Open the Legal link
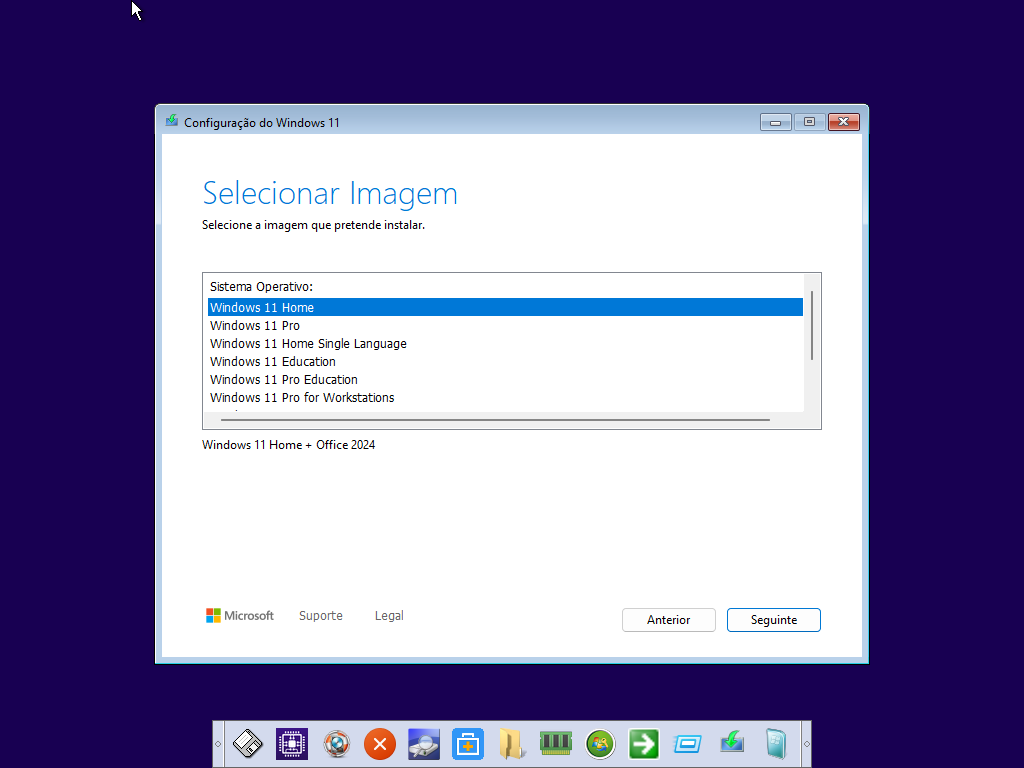1024x768 pixels. tap(389, 615)
